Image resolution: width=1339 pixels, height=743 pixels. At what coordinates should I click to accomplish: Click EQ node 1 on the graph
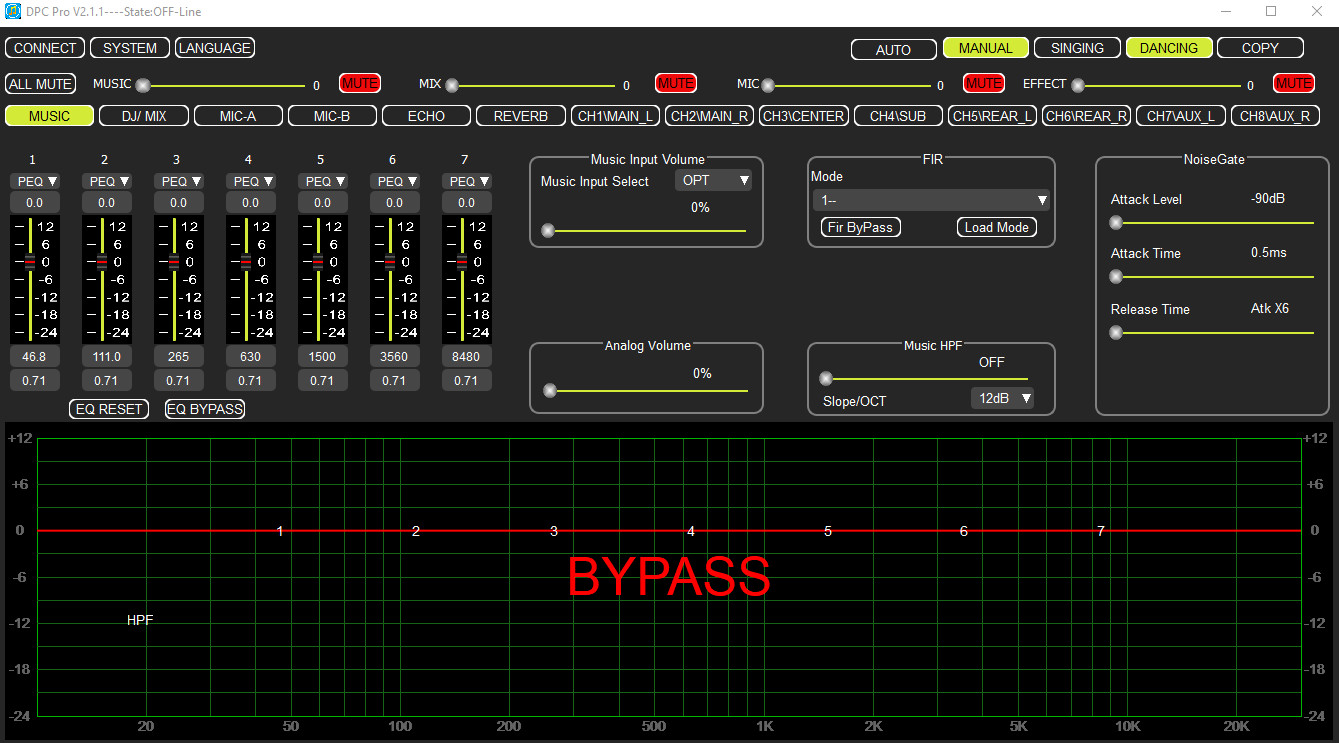pos(280,531)
